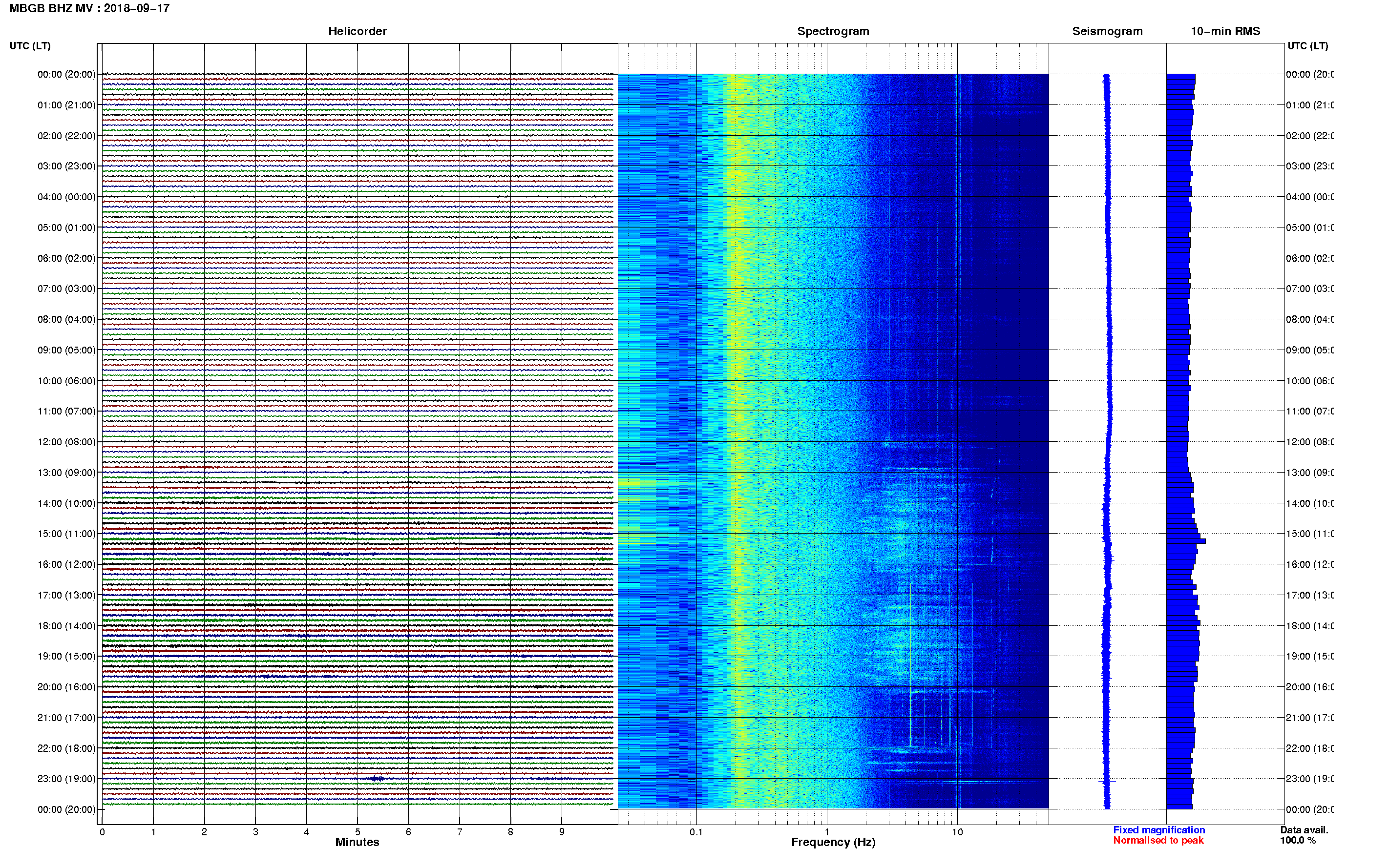Click the left '18:00 (14:00)' time label
The image size is (1389, 868).
(x=66, y=626)
